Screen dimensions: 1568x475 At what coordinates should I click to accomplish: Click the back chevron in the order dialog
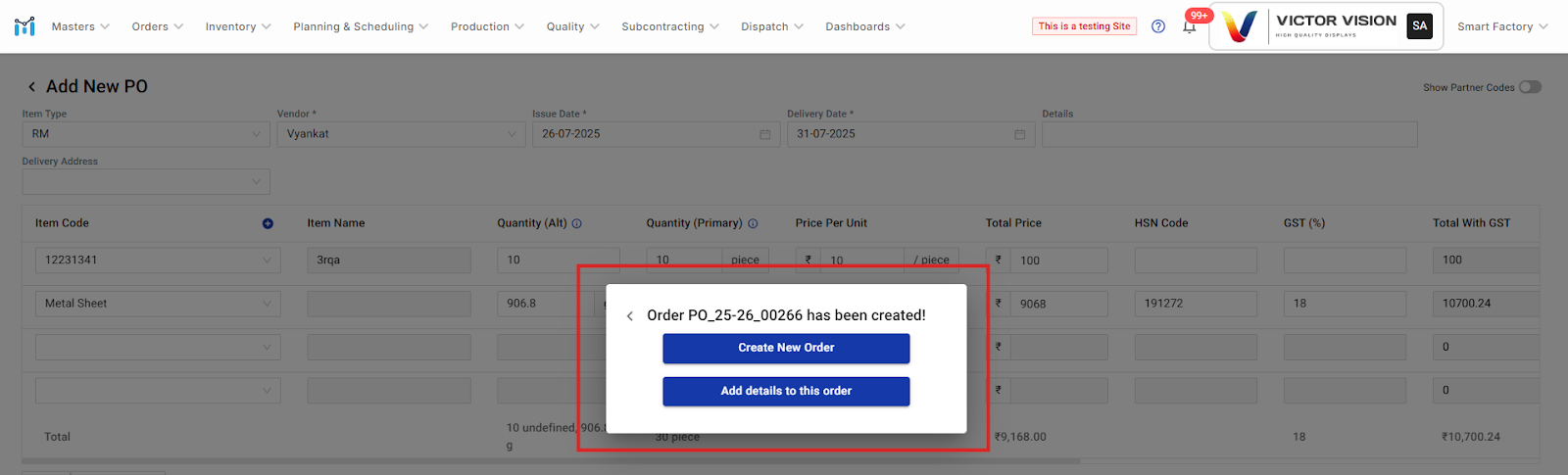(x=630, y=315)
